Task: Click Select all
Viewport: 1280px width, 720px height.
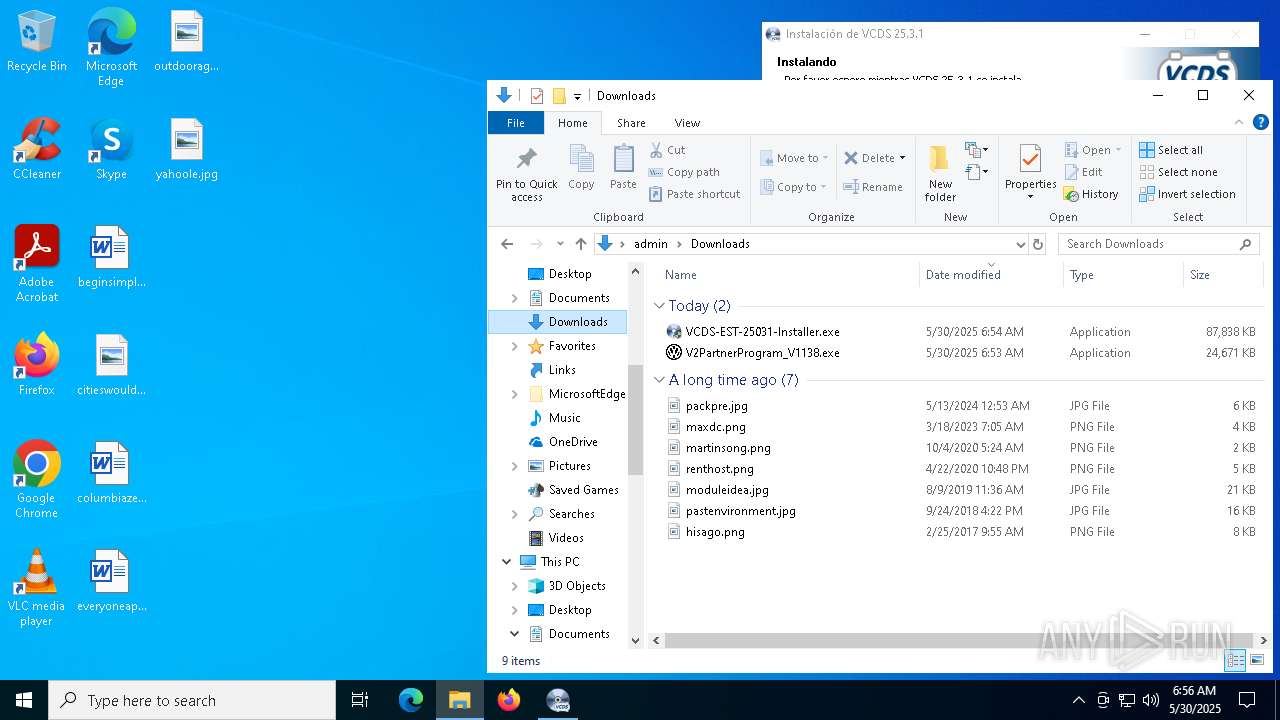Action: point(1171,150)
